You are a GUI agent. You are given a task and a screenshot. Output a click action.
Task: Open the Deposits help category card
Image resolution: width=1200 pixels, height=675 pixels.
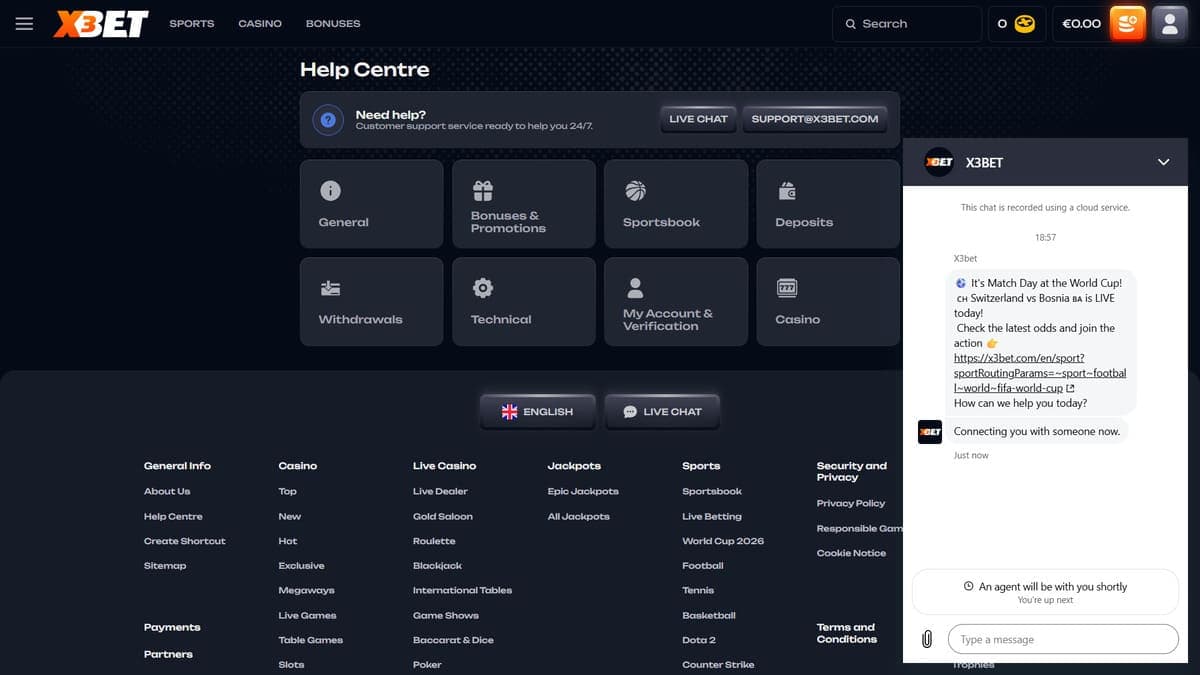[x=828, y=204]
